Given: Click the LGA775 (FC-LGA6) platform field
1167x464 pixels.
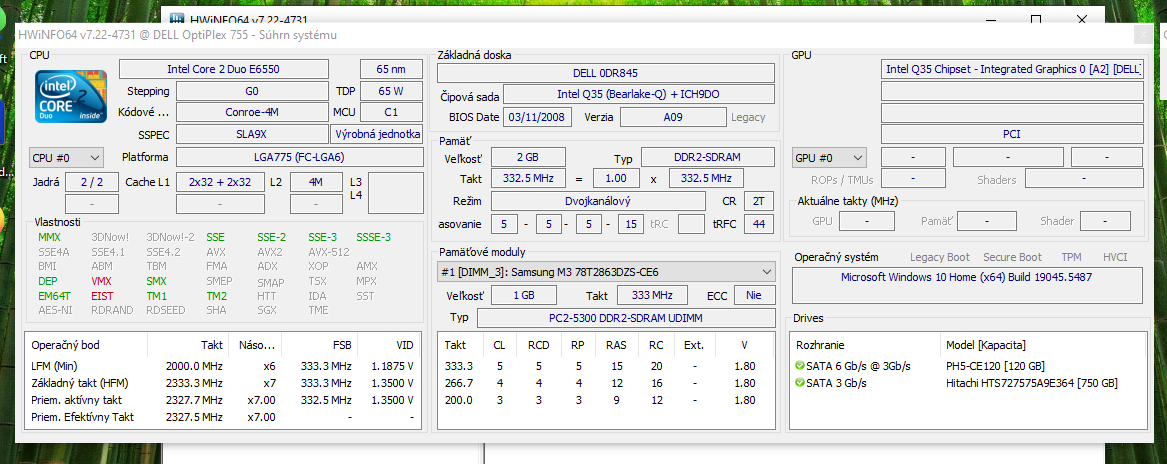Looking at the screenshot, I should pyautogui.click(x=299, y=157).
